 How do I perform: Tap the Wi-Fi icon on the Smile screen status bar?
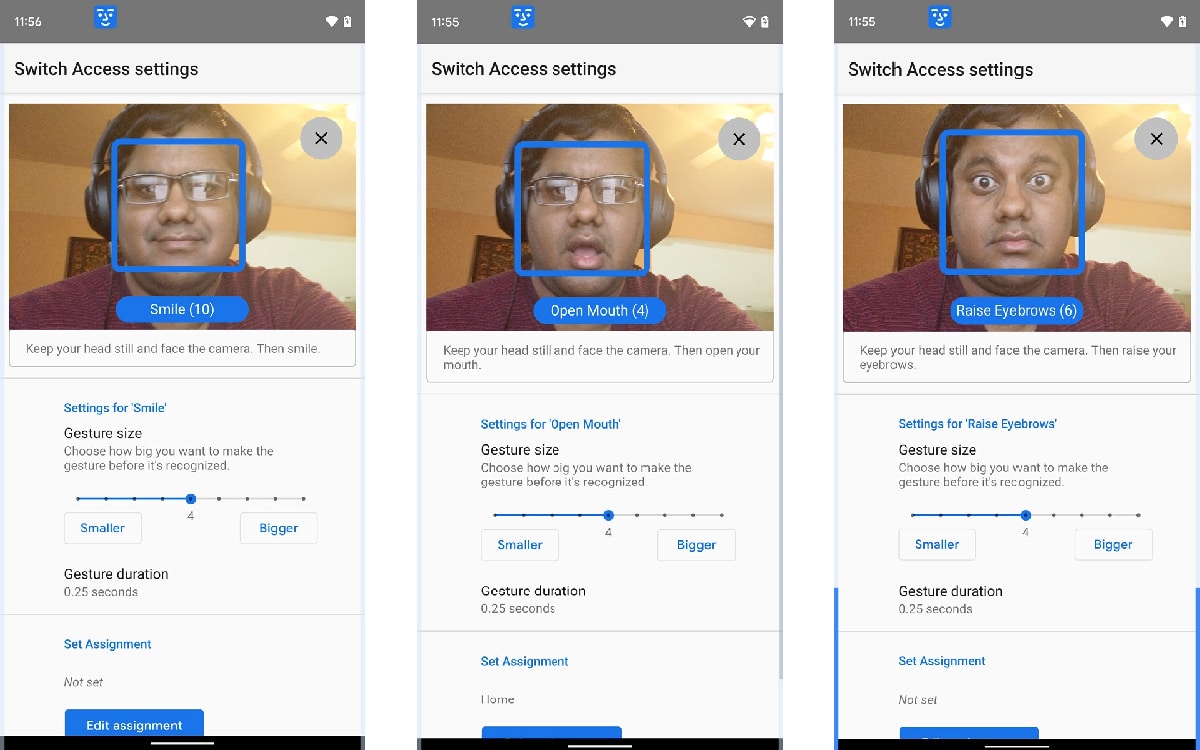pyautogui.click(x=332, y=21)
